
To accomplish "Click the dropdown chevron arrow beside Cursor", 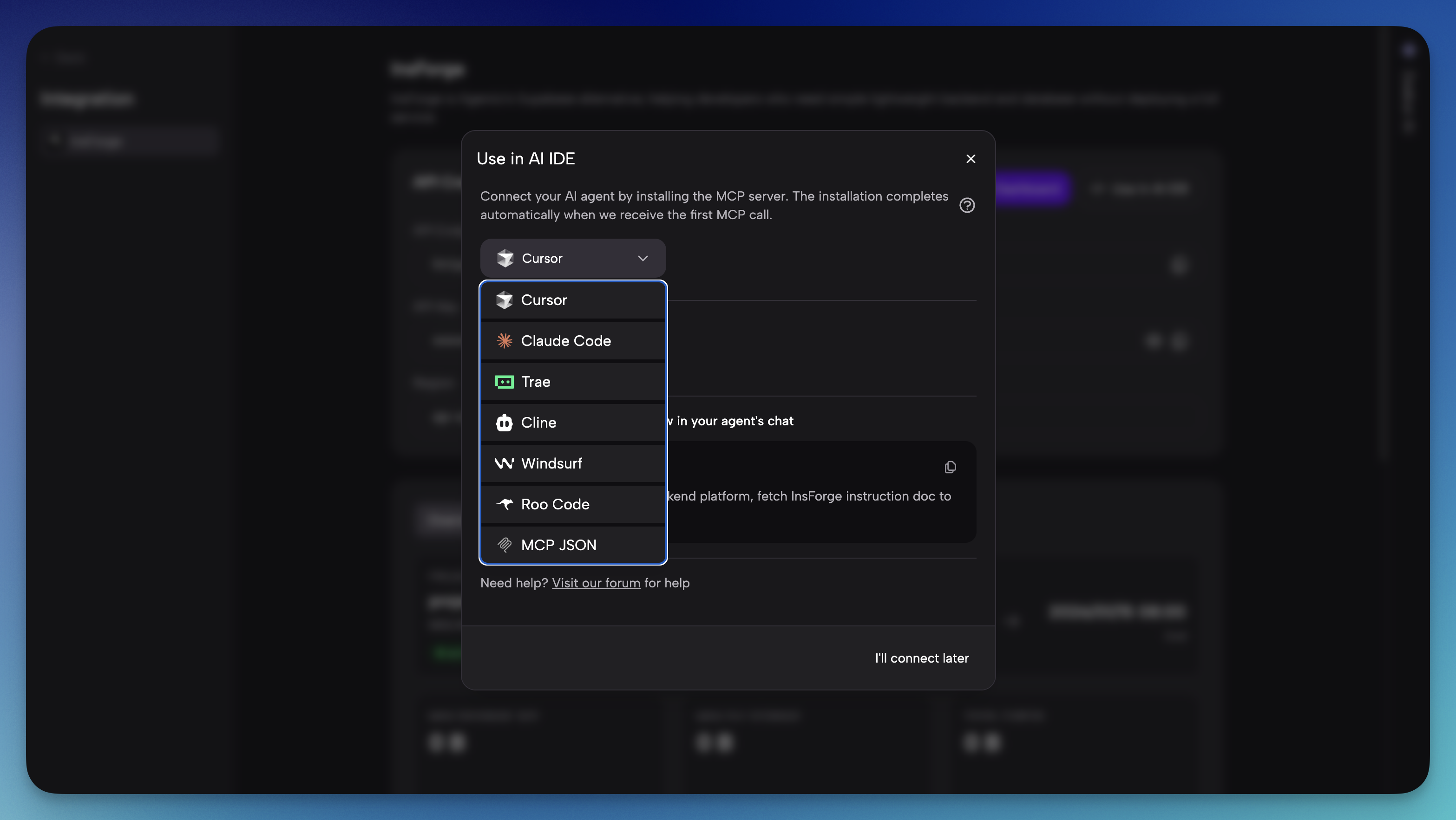I will coord(643,258).
